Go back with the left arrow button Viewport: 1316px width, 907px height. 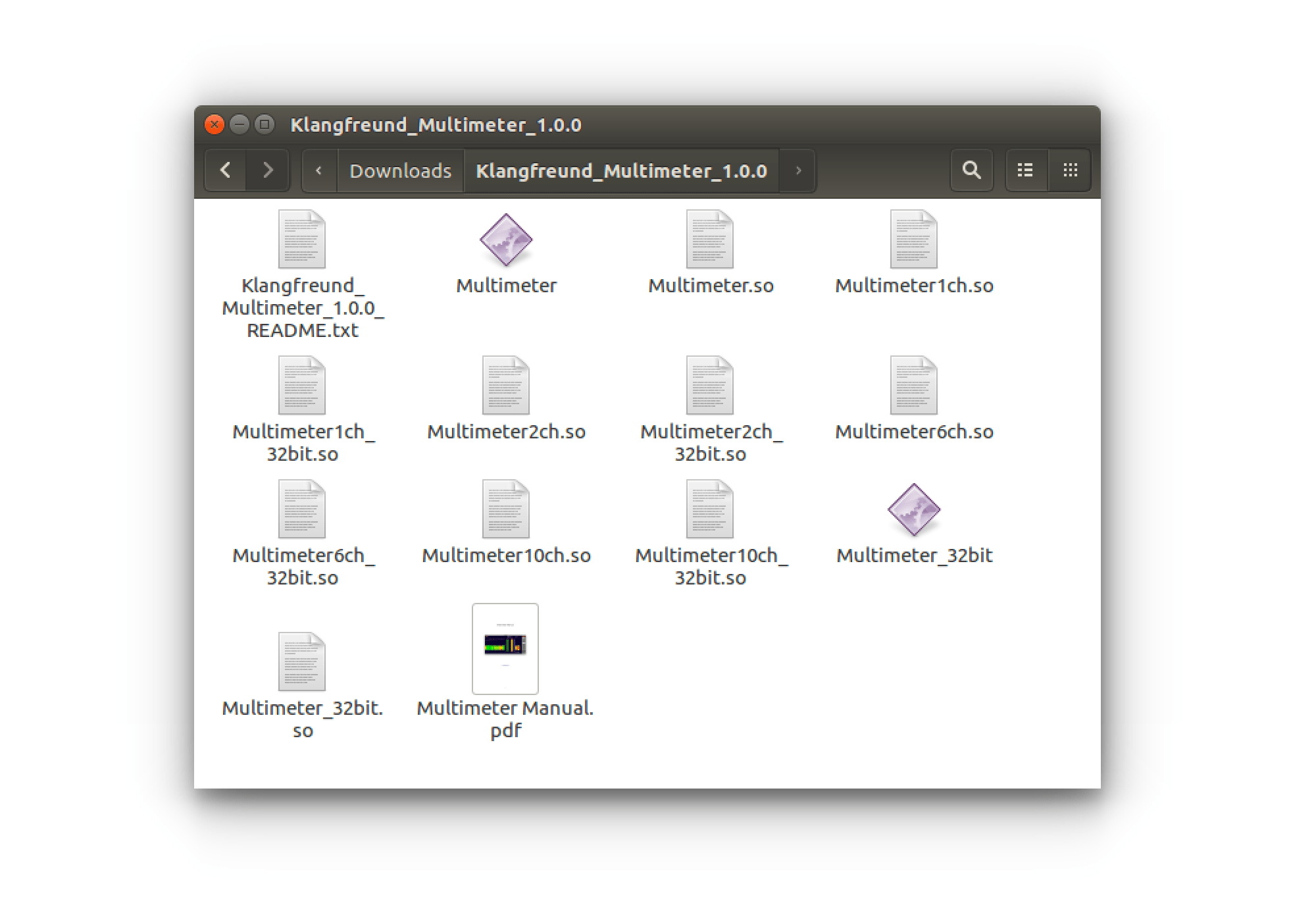click(x=226, y=170)
